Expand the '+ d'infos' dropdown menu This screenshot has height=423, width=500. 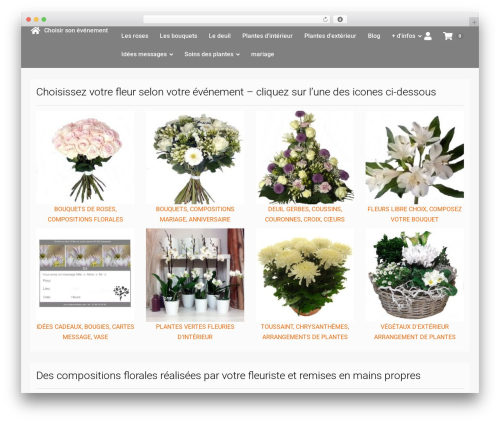[406, 36]
